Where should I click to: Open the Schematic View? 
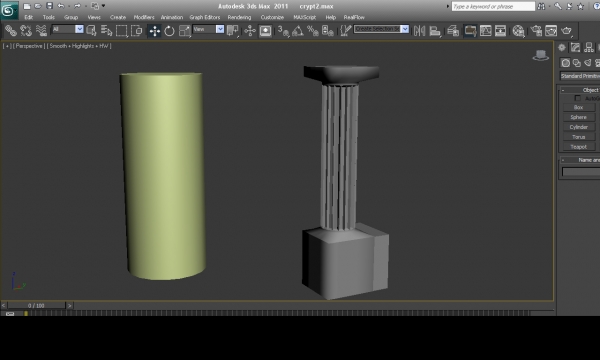(501, 31)
